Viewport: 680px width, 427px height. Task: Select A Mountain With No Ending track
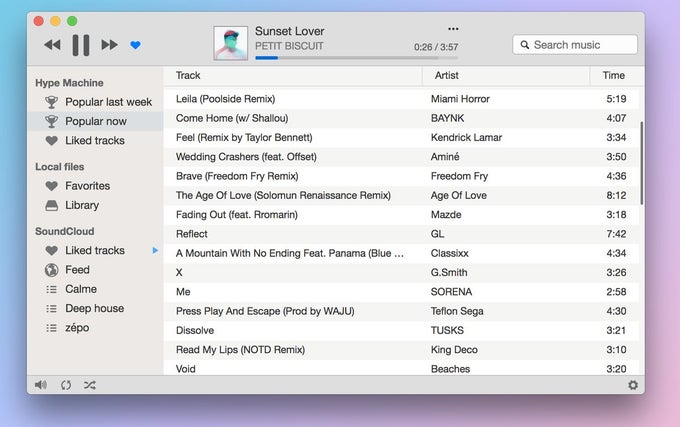pos(401,253)
